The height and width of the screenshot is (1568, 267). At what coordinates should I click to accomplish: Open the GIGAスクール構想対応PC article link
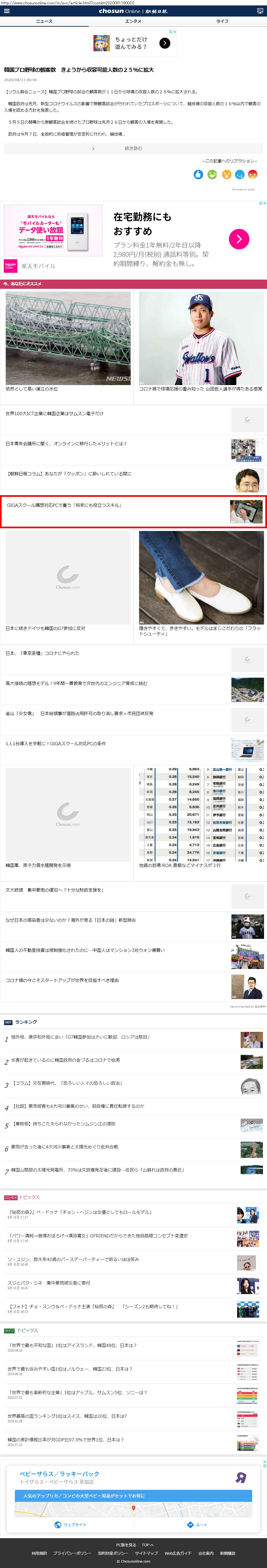click(64, 505)
